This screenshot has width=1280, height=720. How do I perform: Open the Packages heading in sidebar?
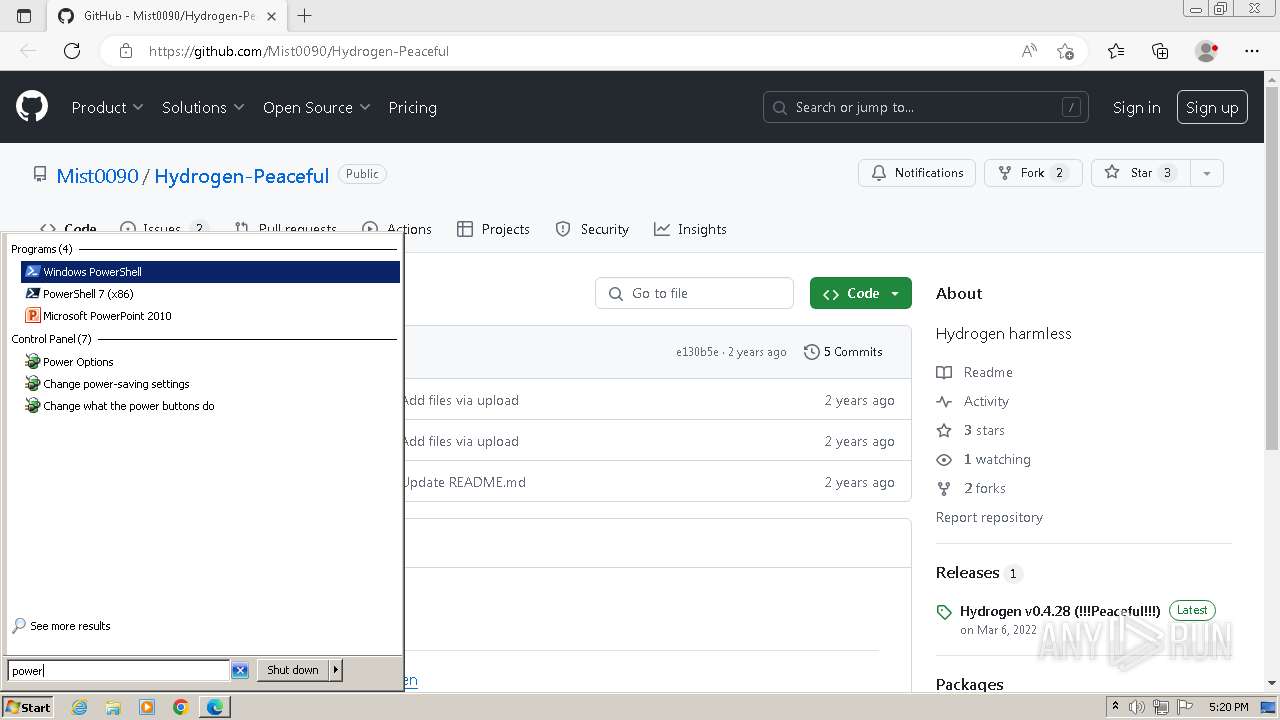[x=969, y=684]
